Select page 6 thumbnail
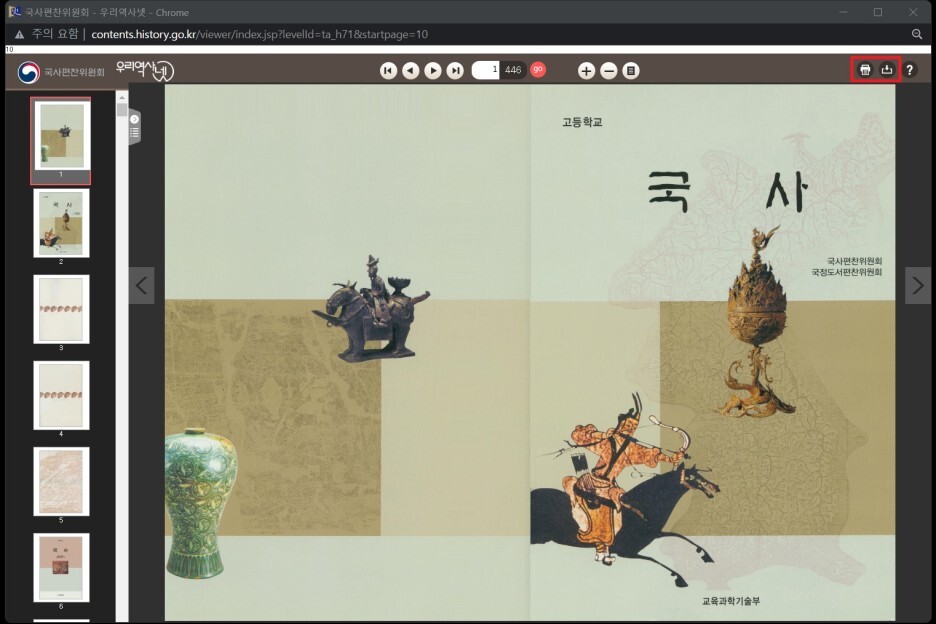This screenshot has width=936, height=624. tap(61, 567)
